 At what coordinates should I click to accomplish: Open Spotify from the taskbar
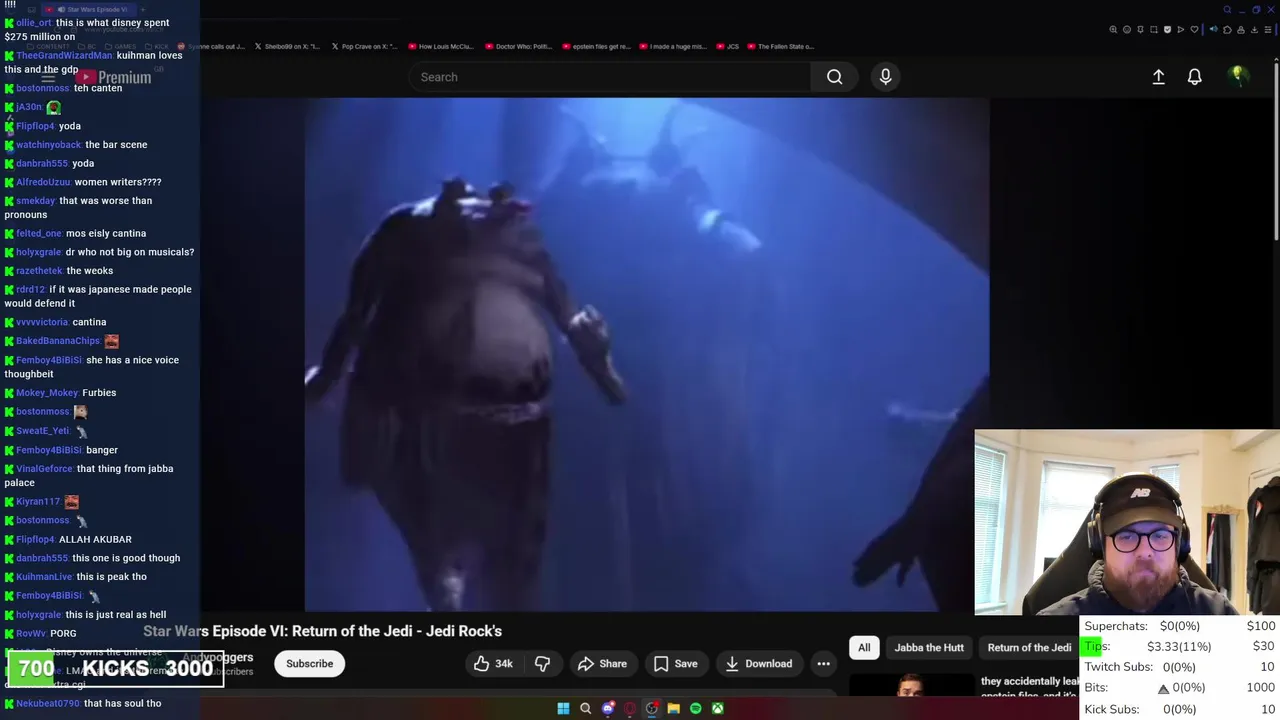(x=695, y=709)
